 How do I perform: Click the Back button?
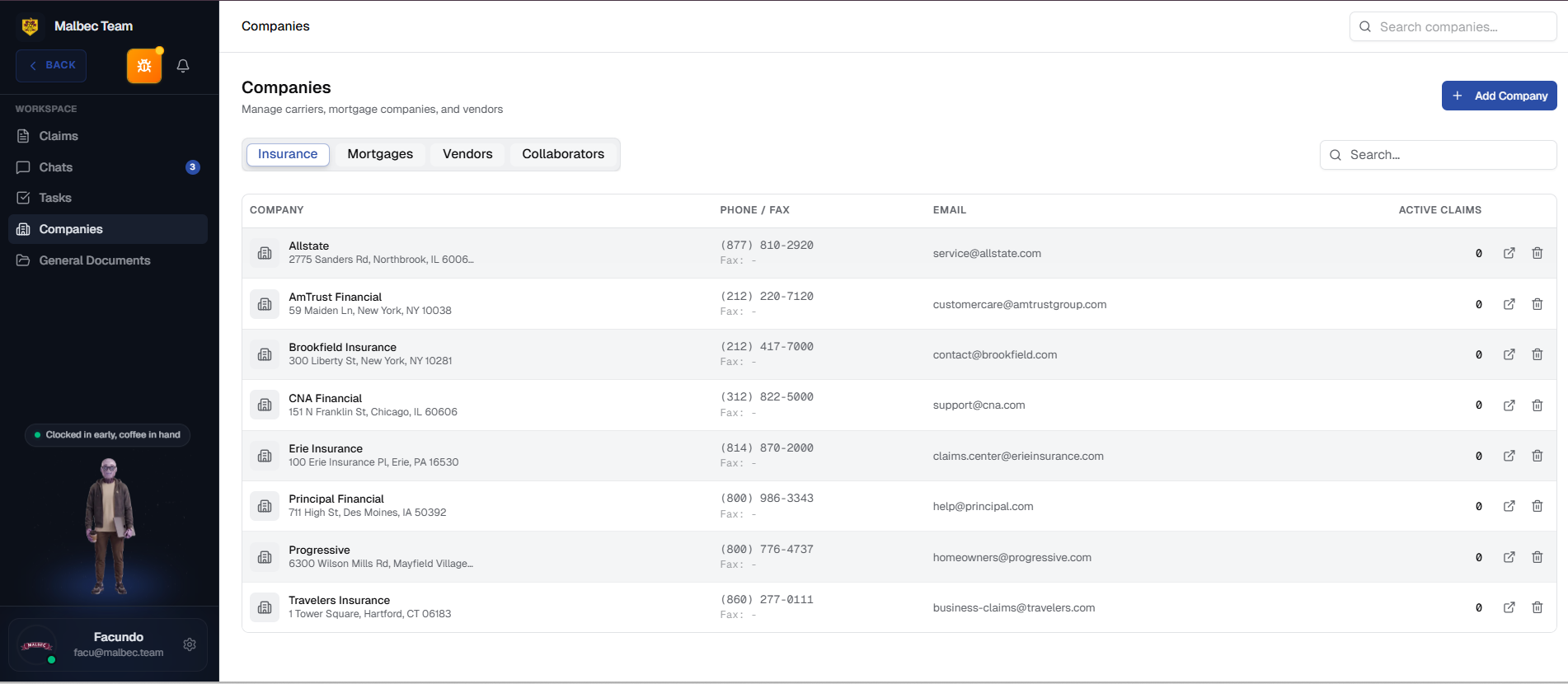coord(51,66)
